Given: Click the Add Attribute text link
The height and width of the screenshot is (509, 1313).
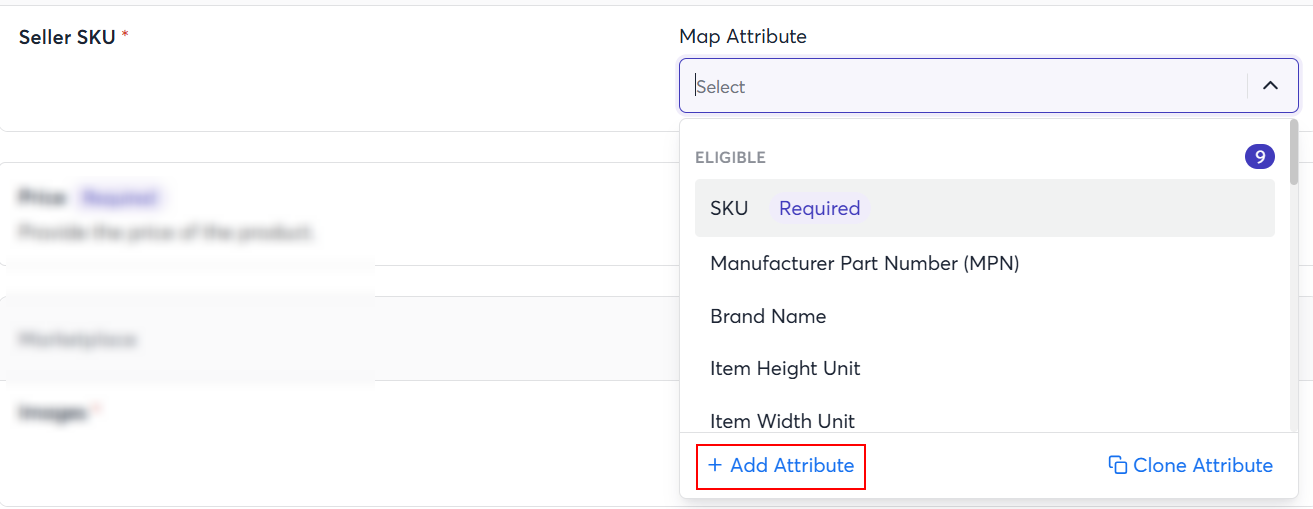Looking at the screenshot, I should (792, 466).
